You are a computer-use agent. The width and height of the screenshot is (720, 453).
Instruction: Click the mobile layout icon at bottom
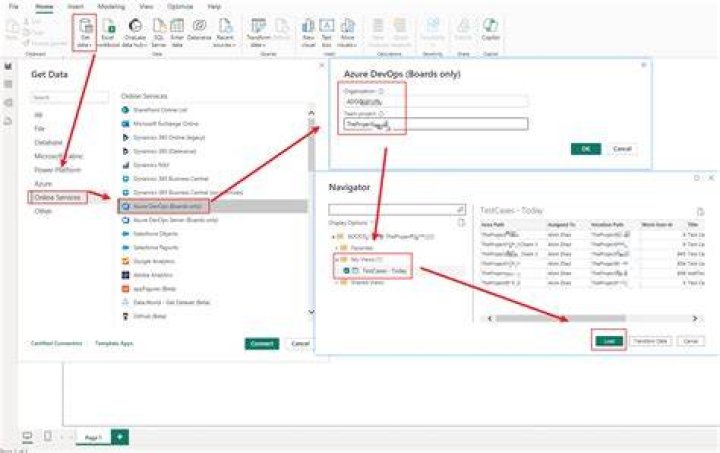pos(48,436)
